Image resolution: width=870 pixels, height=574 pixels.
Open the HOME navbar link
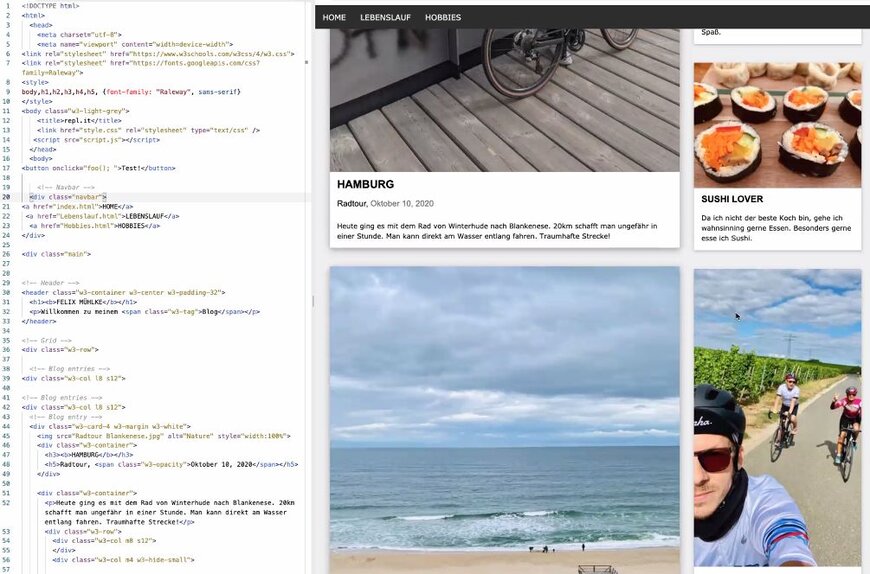(334, 17)
